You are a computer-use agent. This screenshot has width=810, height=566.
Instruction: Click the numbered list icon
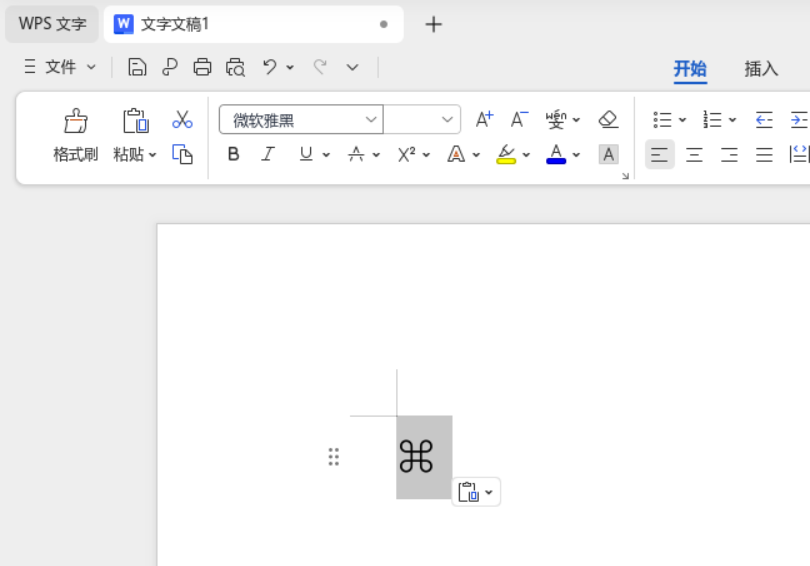[x=712, y=119]
